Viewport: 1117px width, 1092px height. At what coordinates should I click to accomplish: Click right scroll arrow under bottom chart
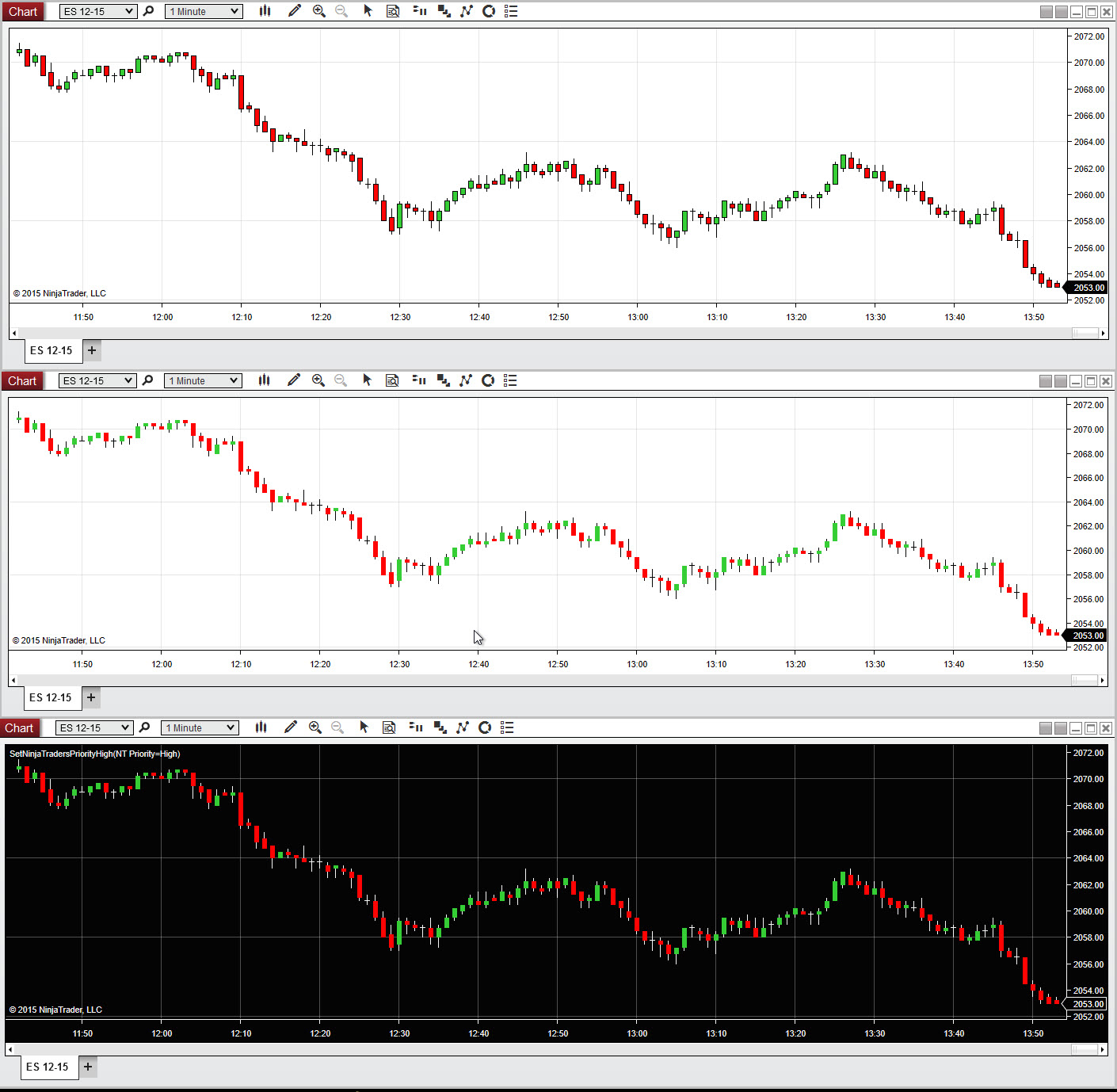point(1102,1050)
